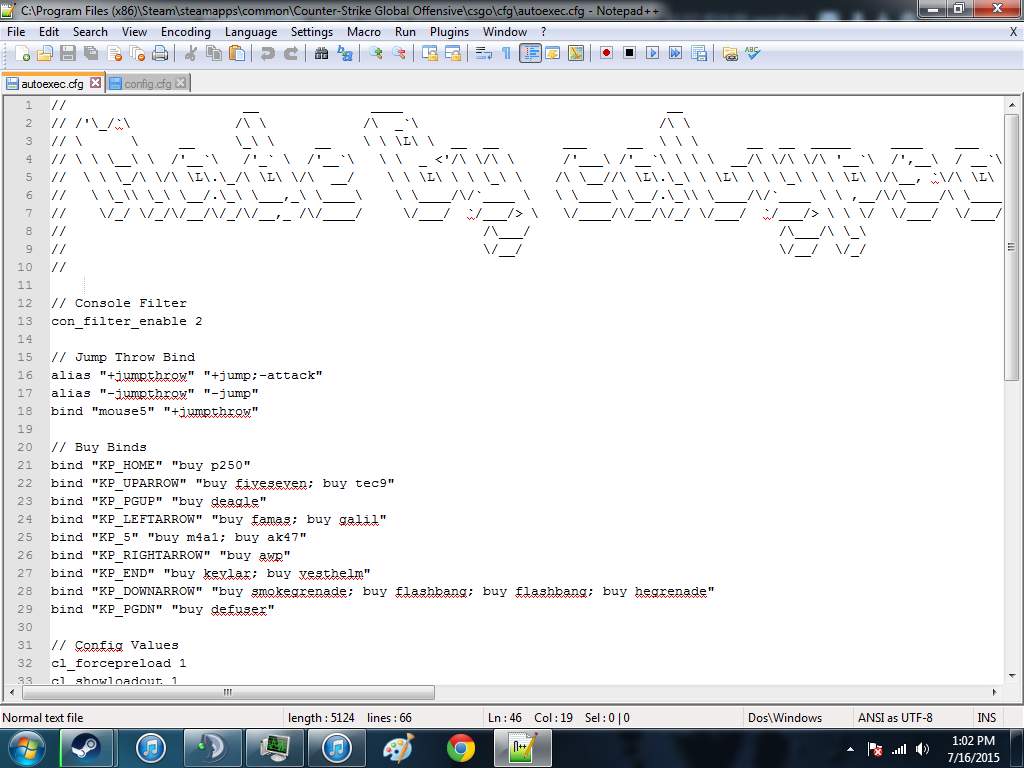The height and width of the screenshot is (768, 1024).
Task: Open Google Chrome from the taskbar
Action: [x=460, y=748]
